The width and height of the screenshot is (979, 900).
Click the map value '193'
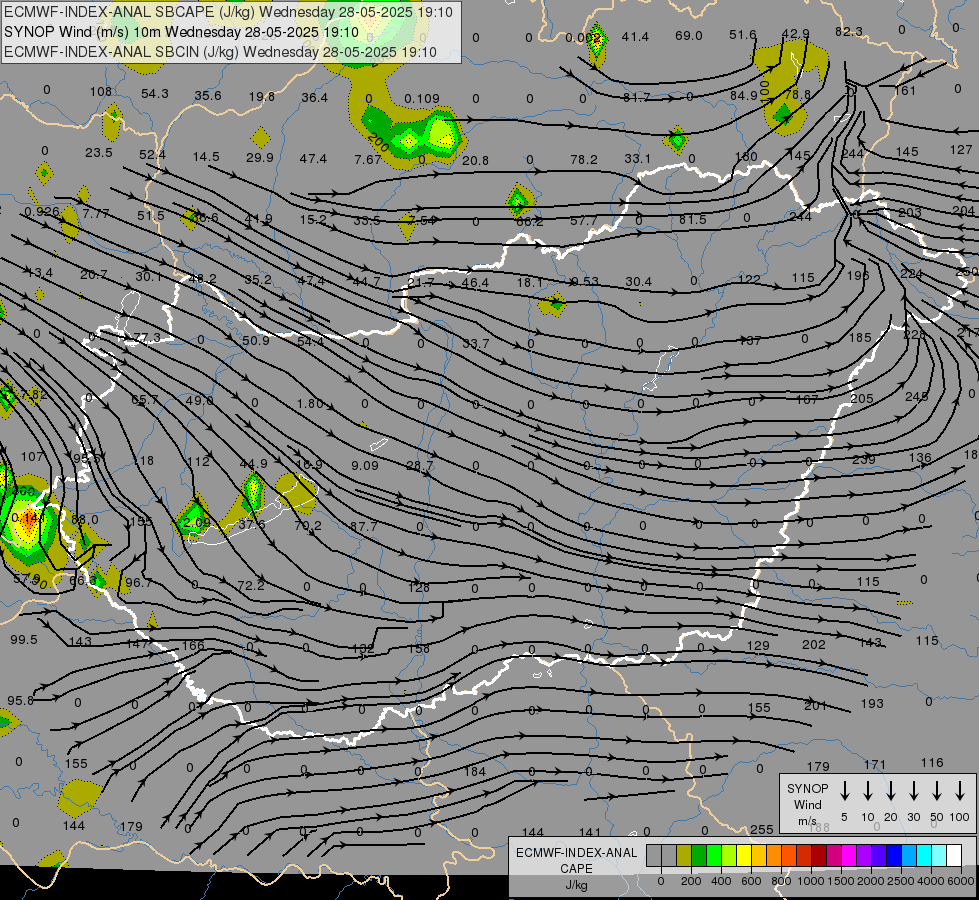872,704
